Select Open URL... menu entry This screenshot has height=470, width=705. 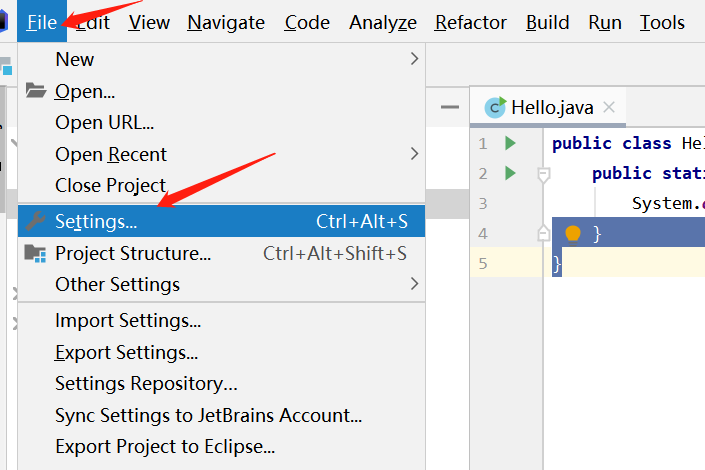[221, 122]
